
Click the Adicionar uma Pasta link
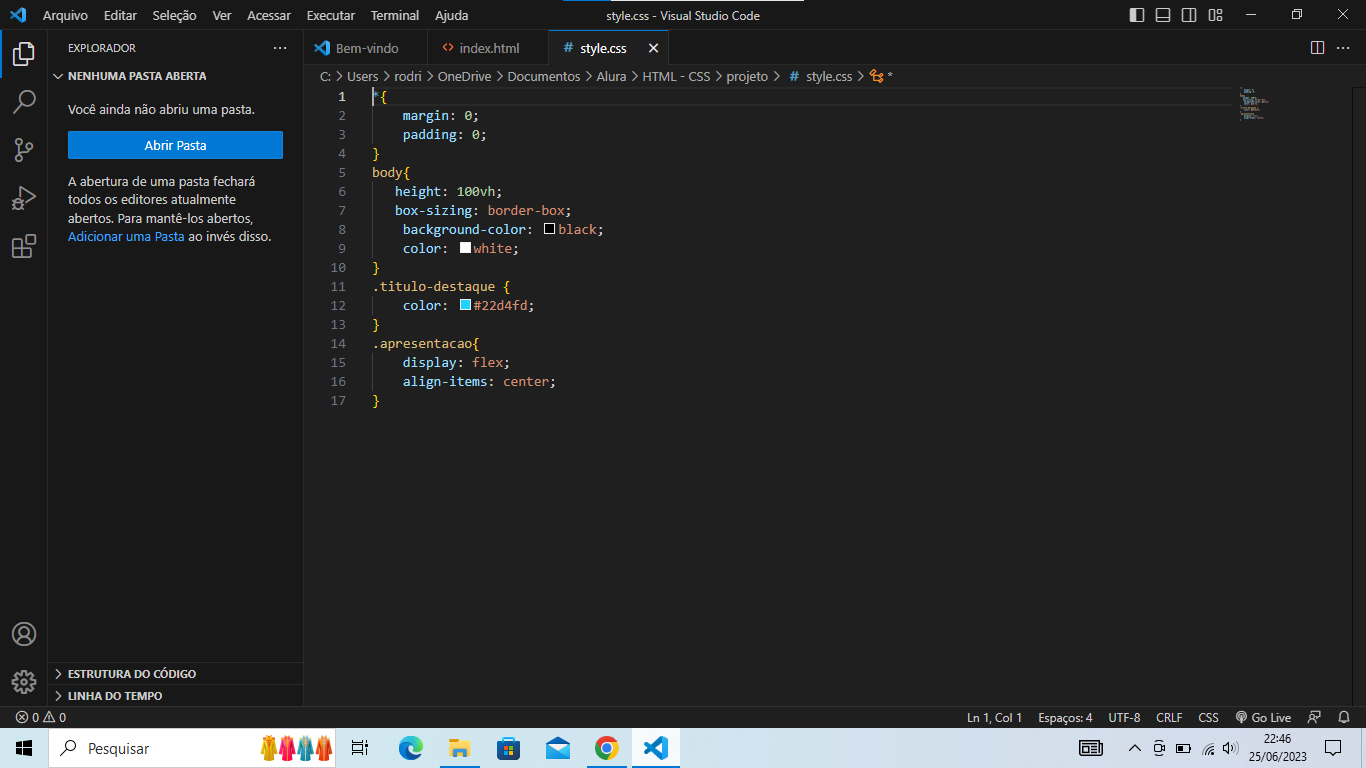(126, 237)
